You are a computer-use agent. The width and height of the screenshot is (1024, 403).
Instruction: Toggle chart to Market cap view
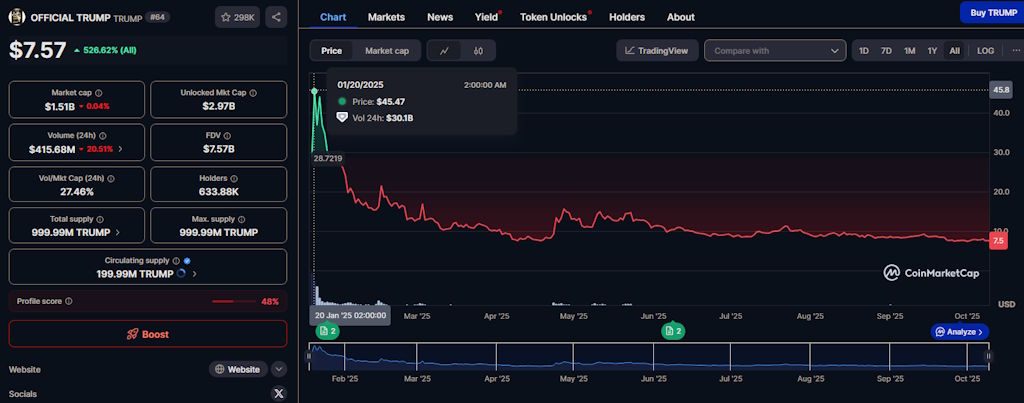(386, 50)
